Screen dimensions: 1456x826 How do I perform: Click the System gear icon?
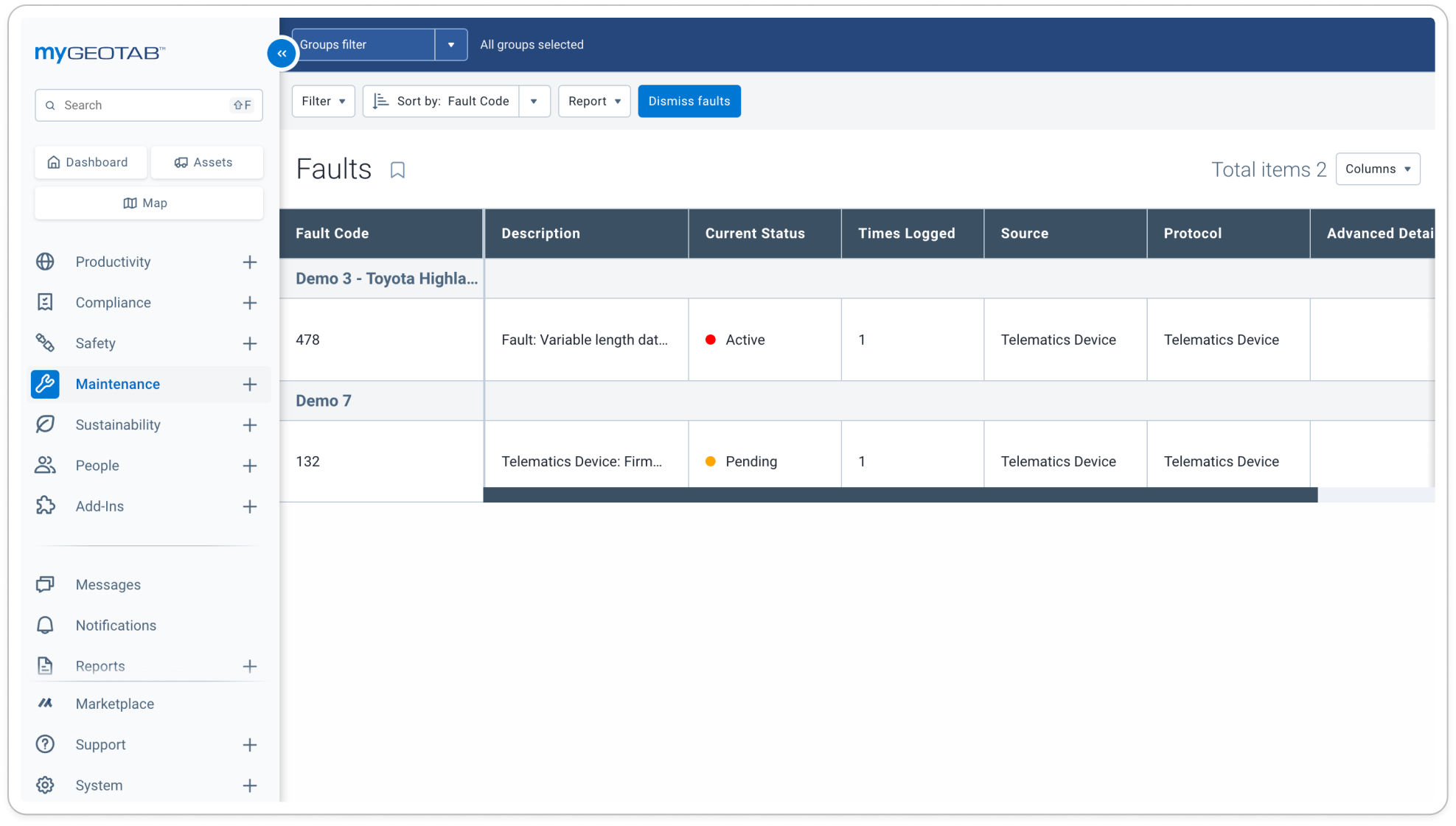click(45, 785)
